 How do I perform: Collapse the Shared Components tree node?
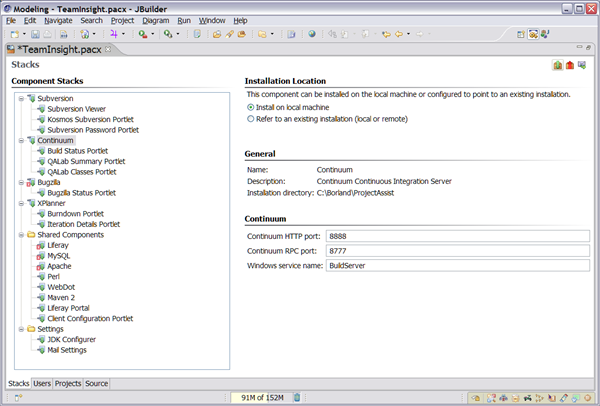[20, 235]
